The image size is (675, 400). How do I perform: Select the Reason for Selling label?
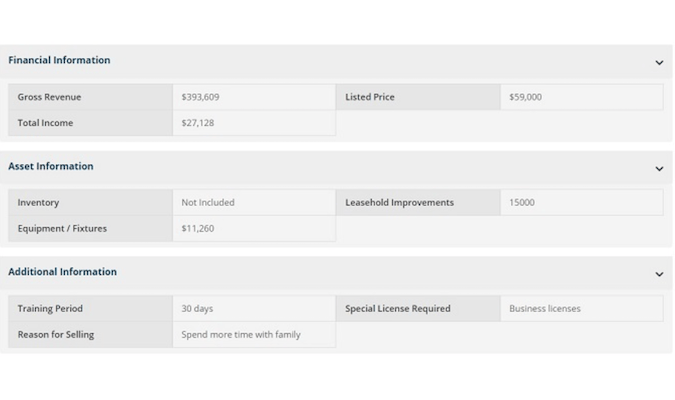tap(56, 334)
